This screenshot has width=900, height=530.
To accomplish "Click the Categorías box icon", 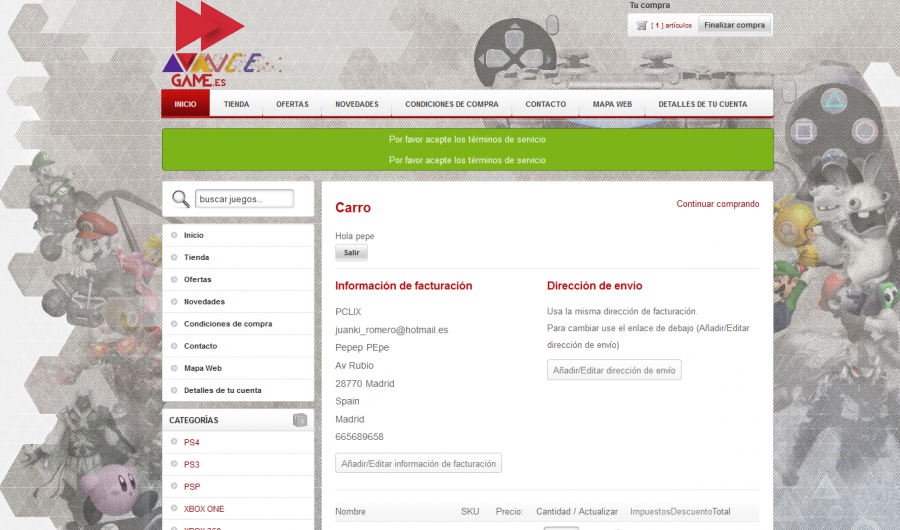I will pos(300,420).
